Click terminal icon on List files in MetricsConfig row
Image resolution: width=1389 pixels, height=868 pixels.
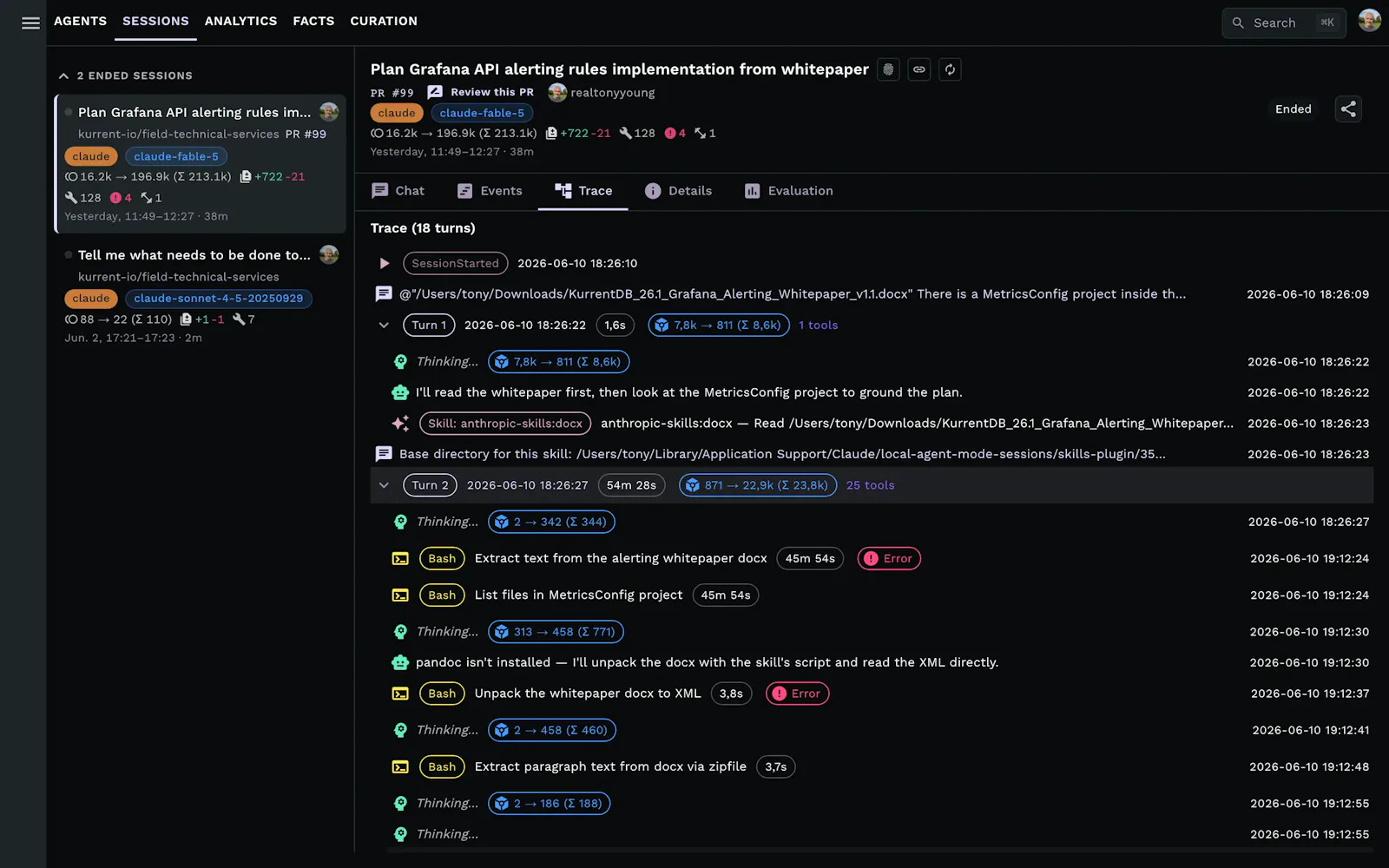coord(400,595)
